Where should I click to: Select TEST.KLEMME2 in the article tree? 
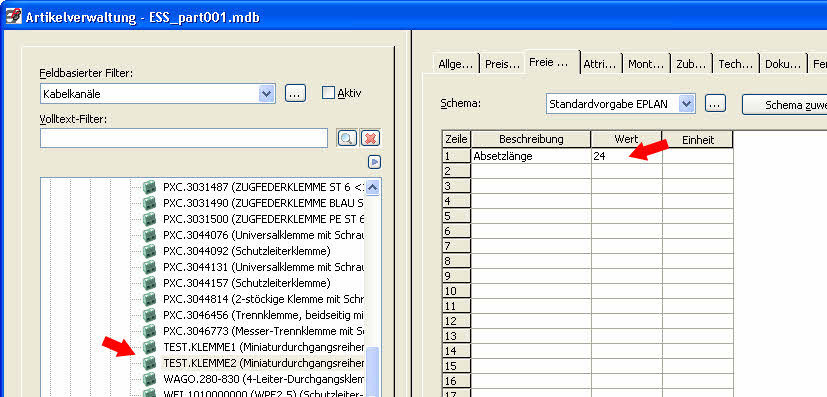click(263, 363)
